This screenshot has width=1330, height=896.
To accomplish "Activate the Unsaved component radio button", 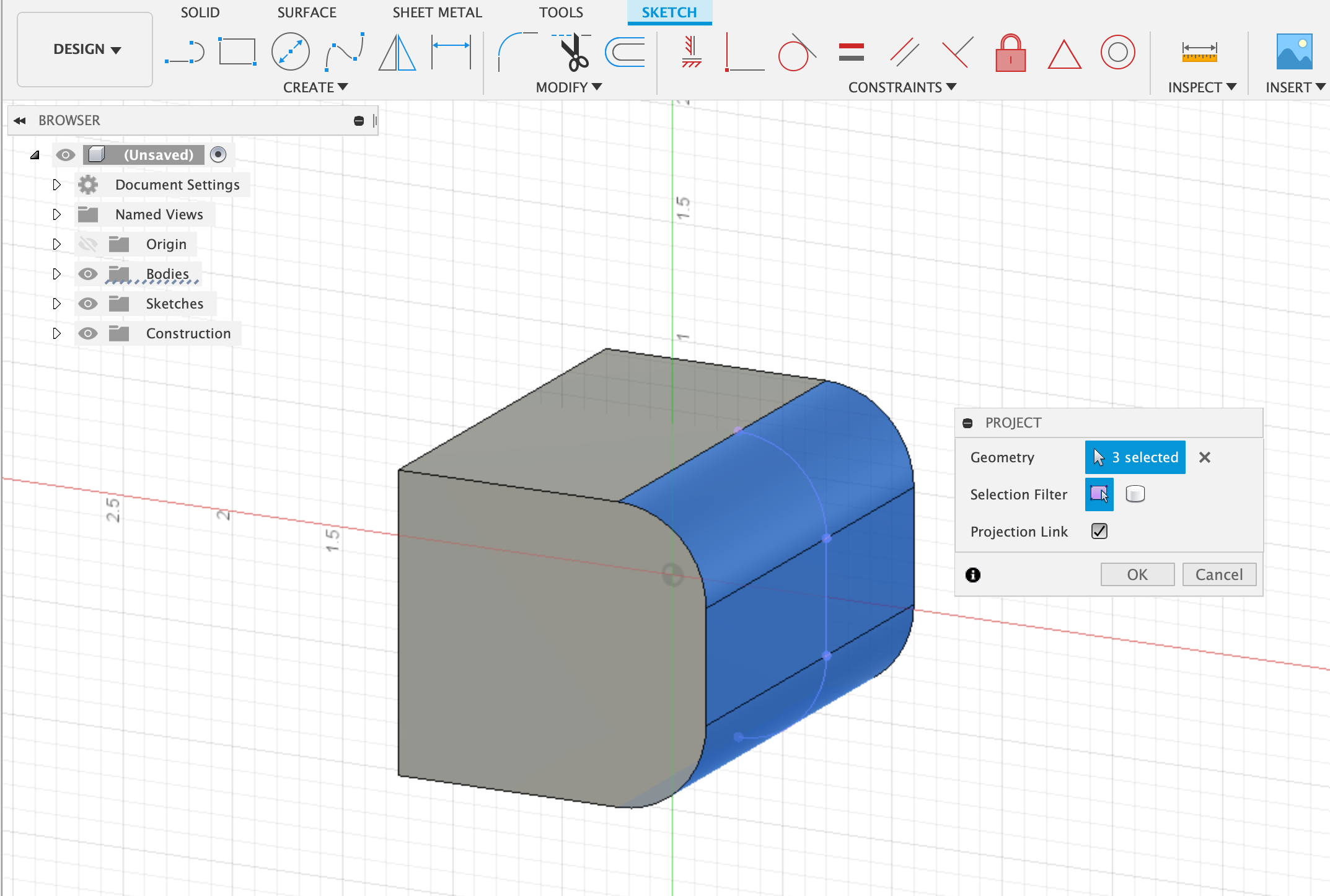I will coord(218,154).
